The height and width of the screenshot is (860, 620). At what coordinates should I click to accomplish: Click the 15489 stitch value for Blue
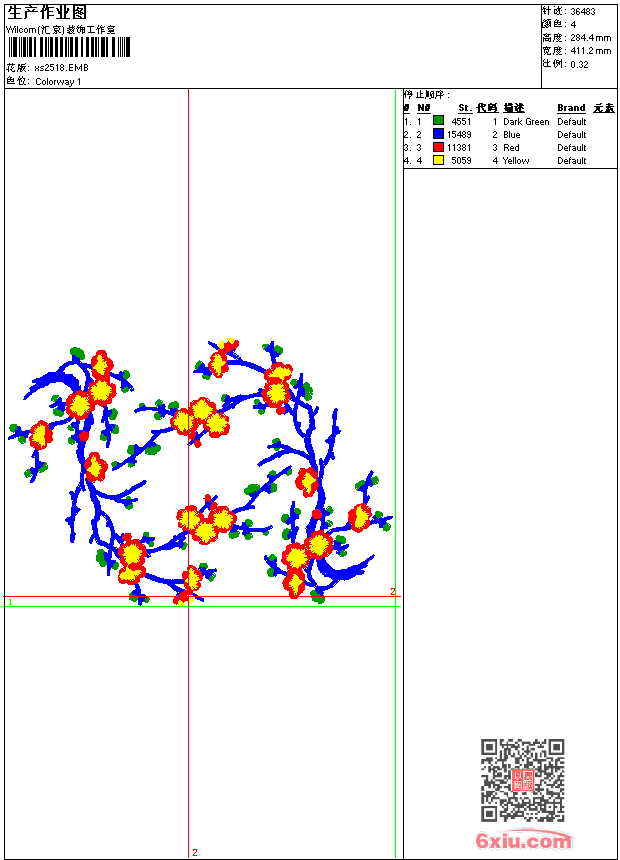[x=459, y=135]
